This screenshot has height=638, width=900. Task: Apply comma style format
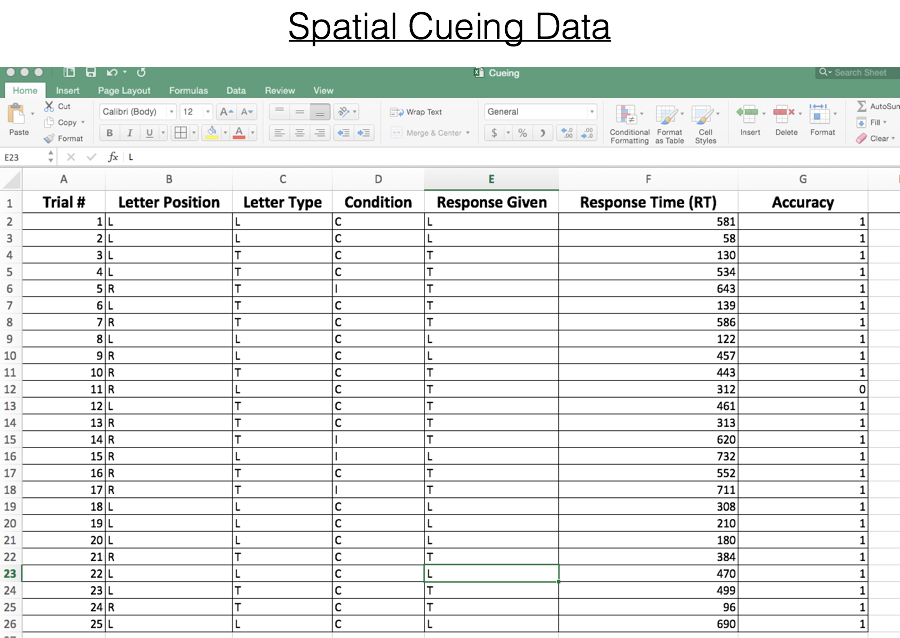tap(542, 133)
